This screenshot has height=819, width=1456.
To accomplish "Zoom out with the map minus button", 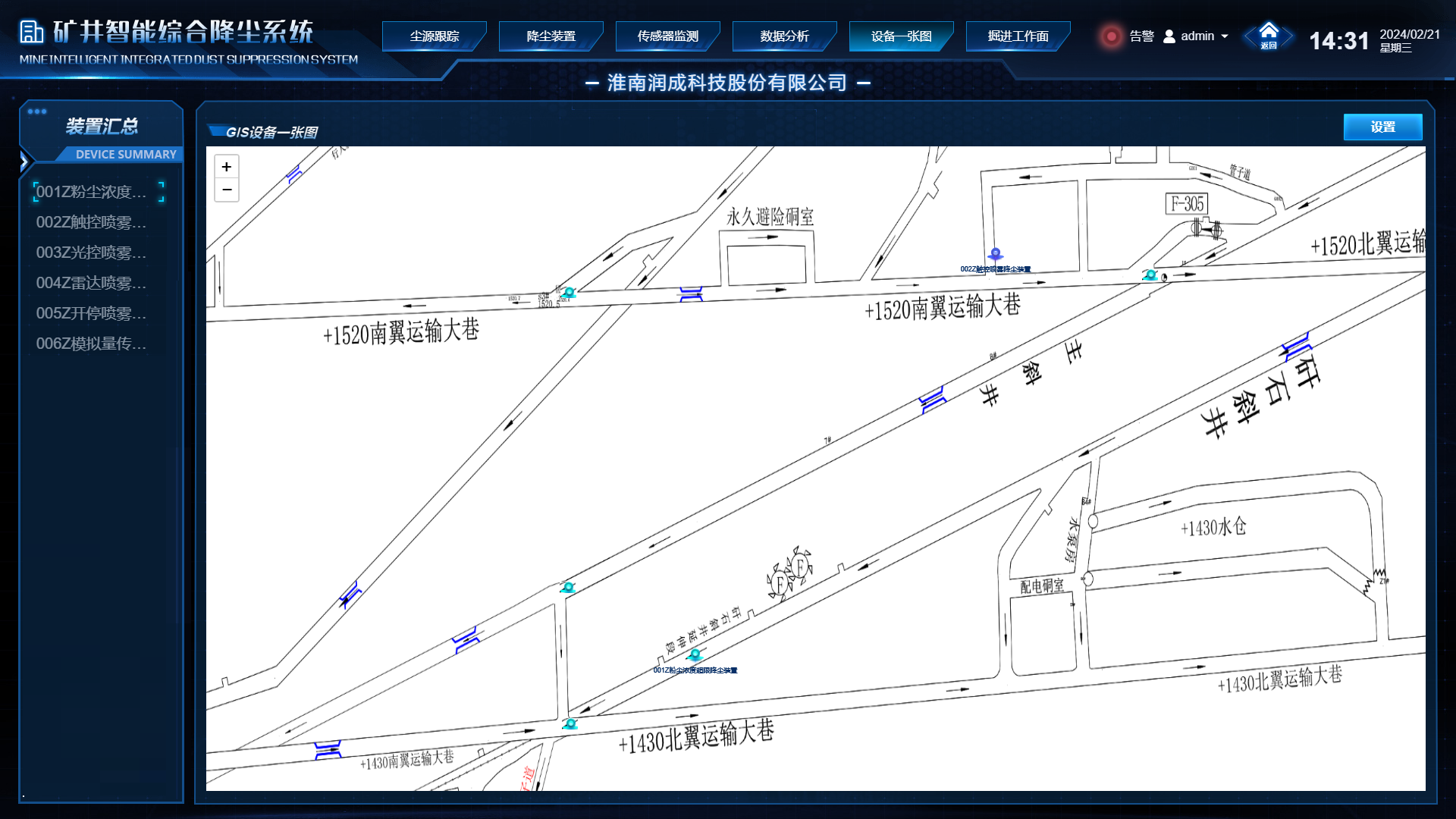I will pyautogui.click(x=227, y=189).
